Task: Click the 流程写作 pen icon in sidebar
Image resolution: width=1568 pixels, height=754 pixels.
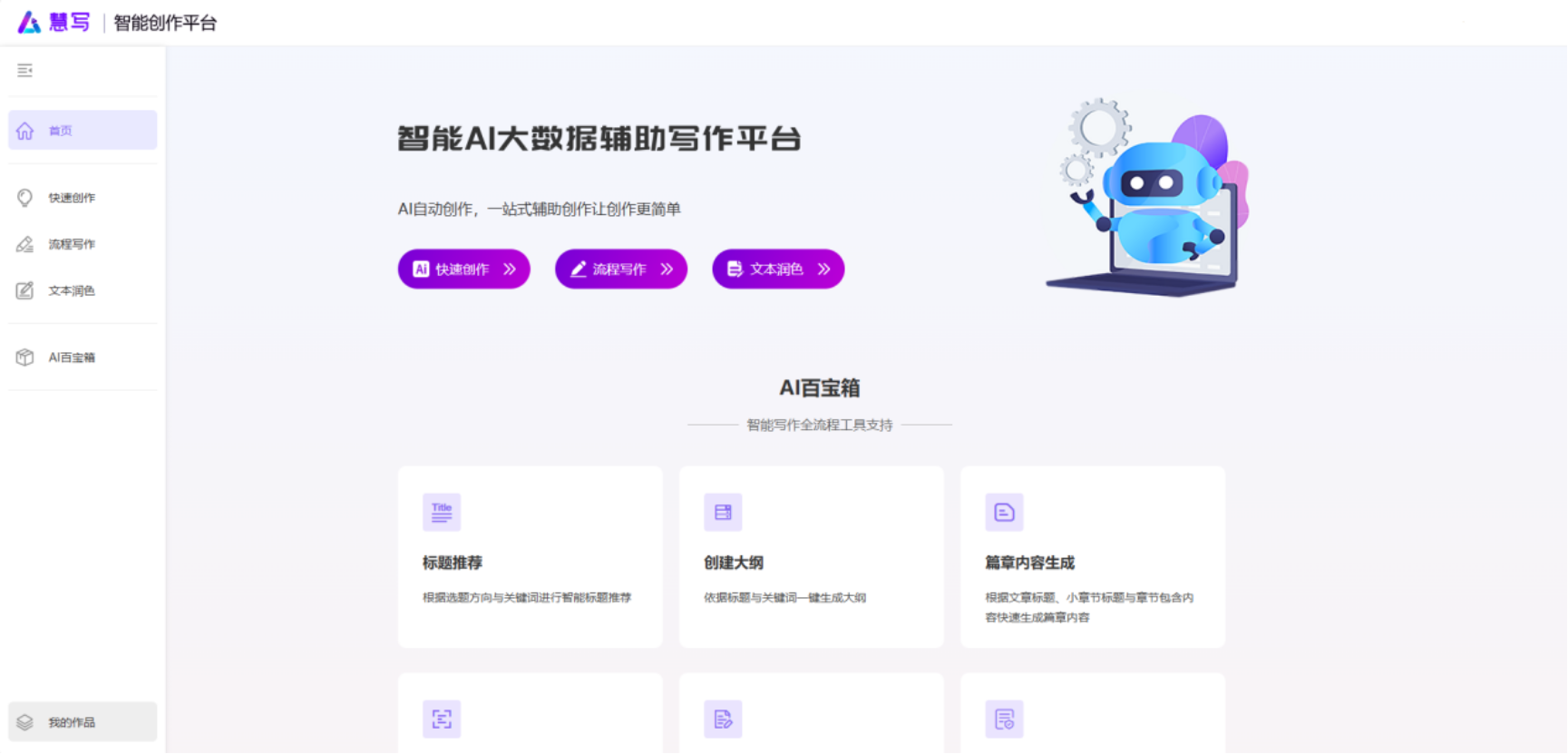Action: pos(25,244)
